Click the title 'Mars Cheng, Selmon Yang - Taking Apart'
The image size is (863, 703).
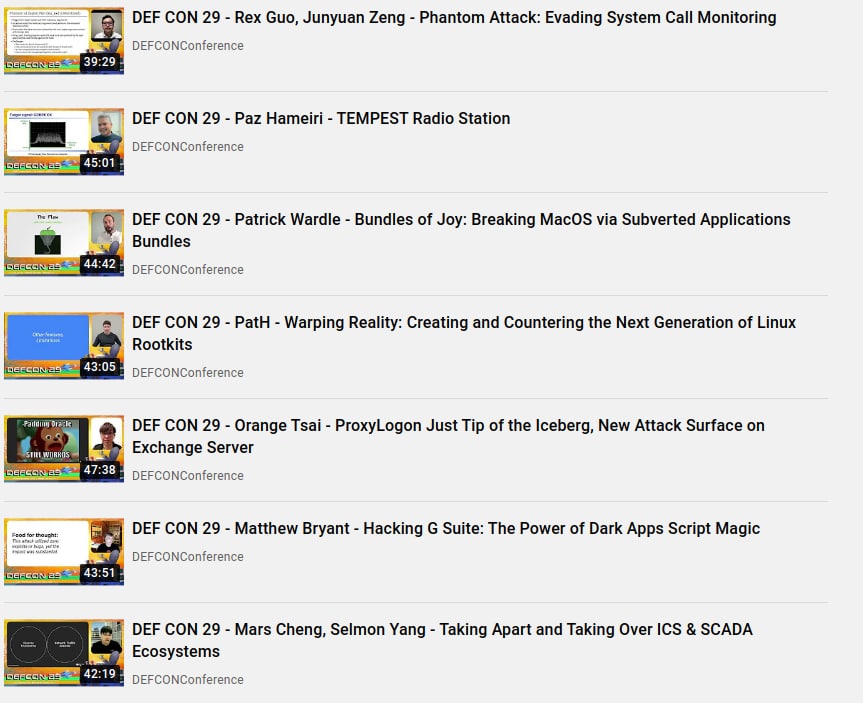[x=442, y=640]
